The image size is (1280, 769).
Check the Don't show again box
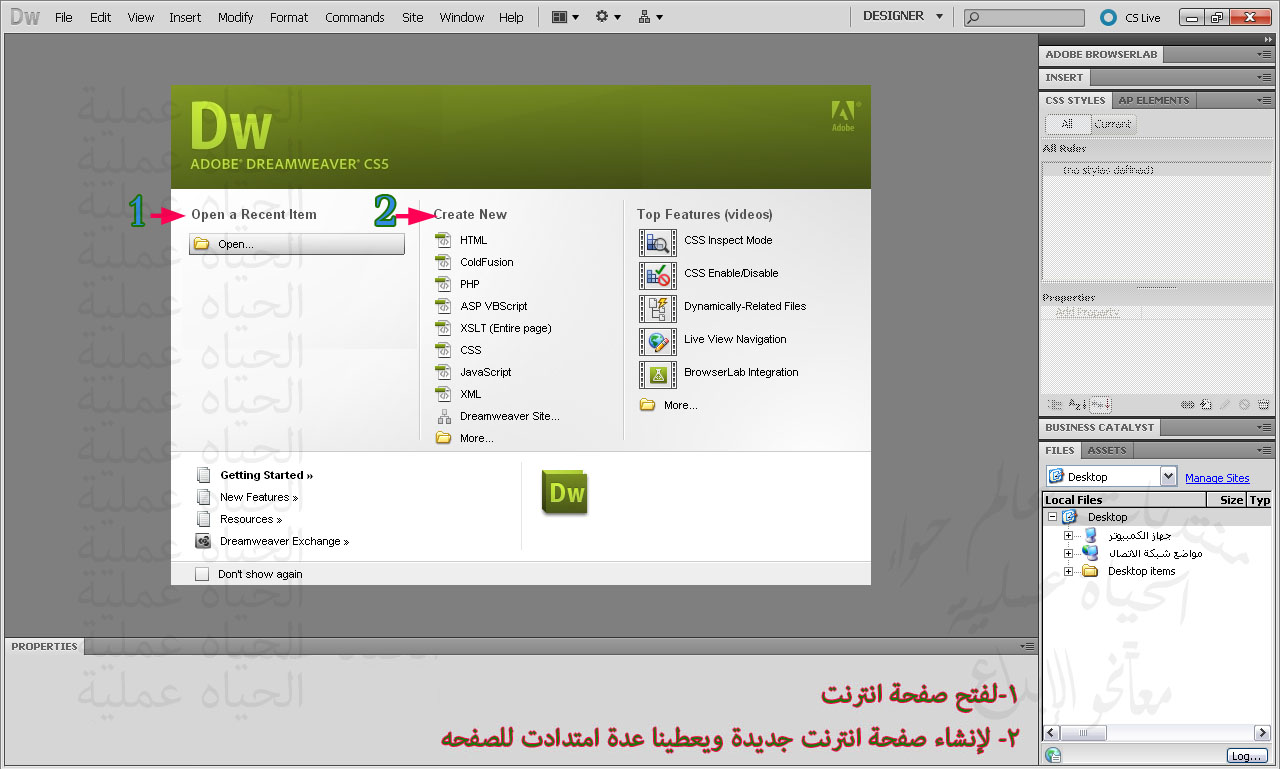point(202,574)
